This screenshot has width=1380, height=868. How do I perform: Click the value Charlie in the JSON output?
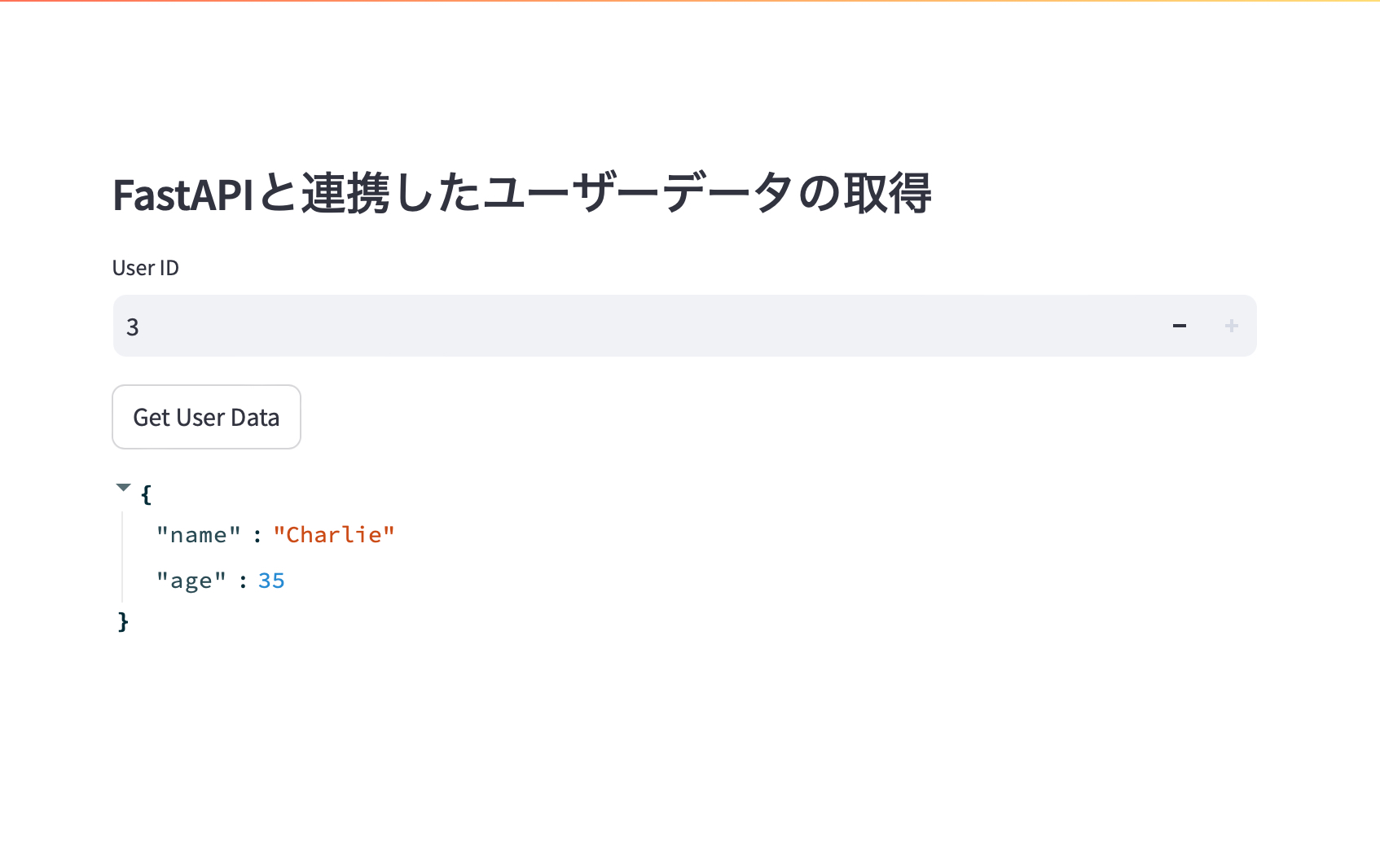(334, 534)
